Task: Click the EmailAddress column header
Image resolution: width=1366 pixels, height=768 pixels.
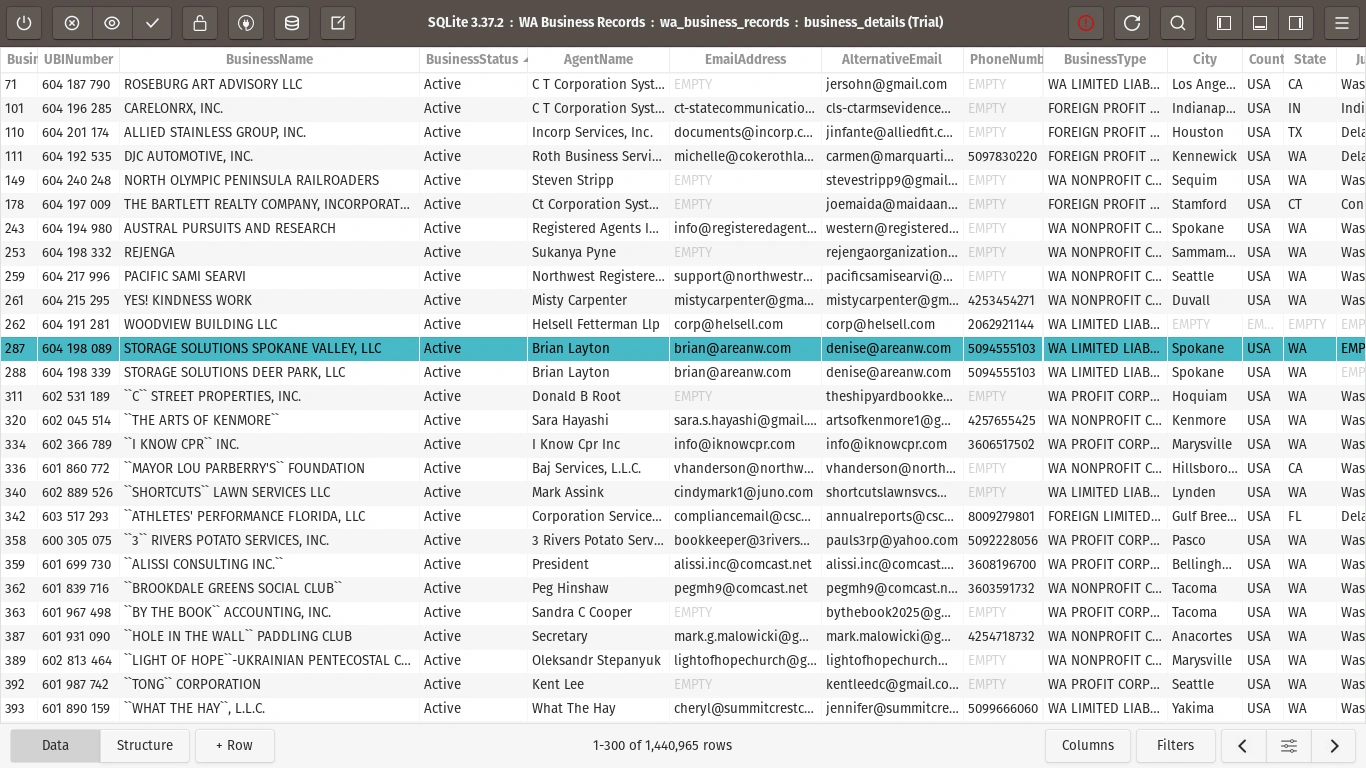Action: (745, 59)
